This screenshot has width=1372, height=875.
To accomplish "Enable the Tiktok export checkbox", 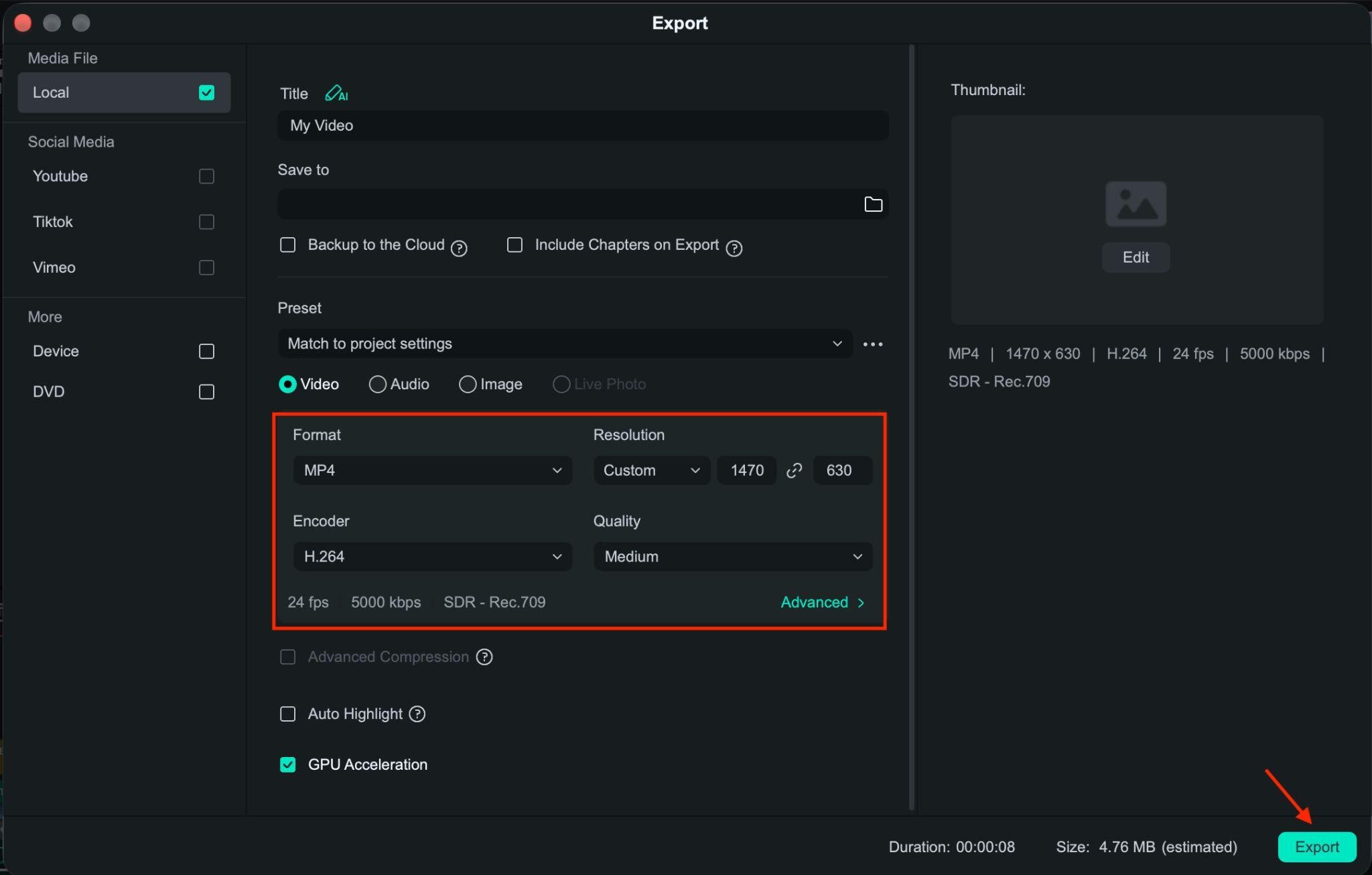I will tap(206, 222).
